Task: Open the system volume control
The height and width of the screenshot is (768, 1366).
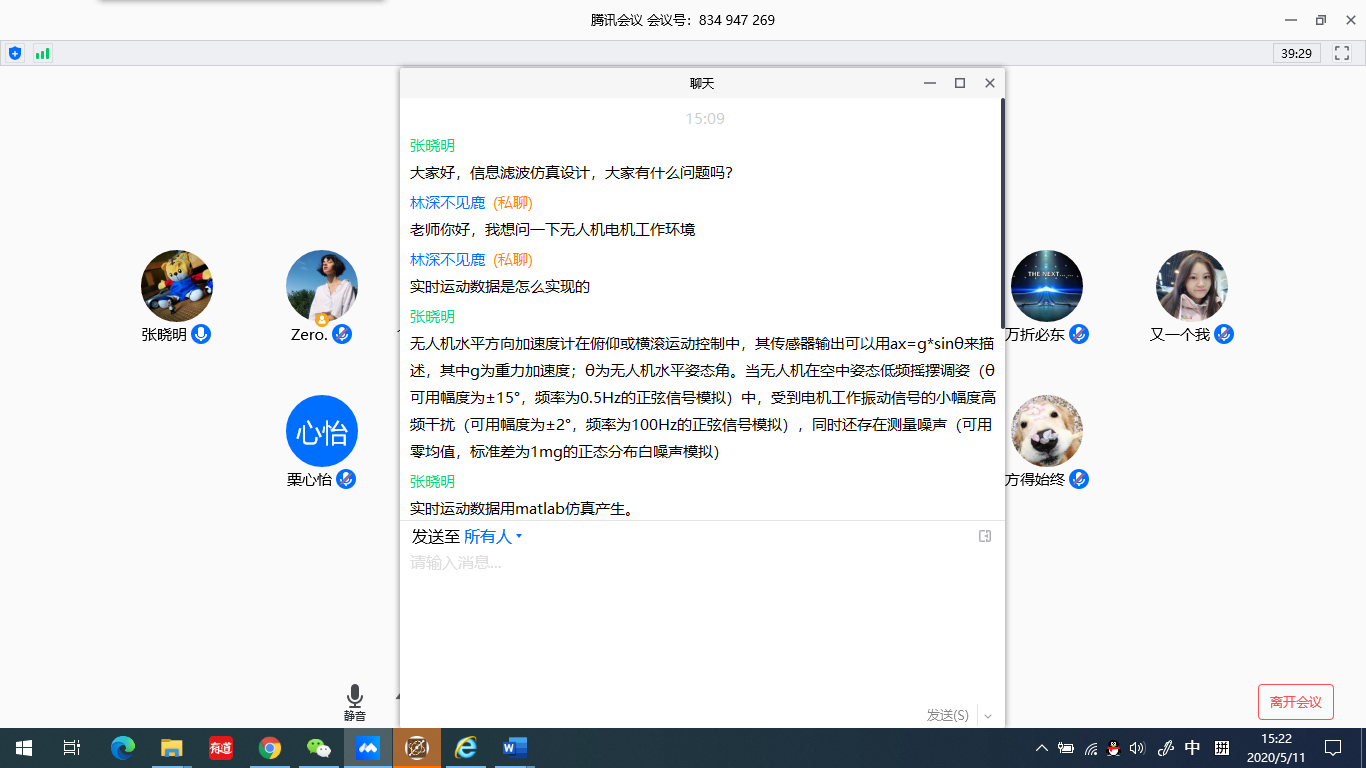Action: tap(1135, 747)
